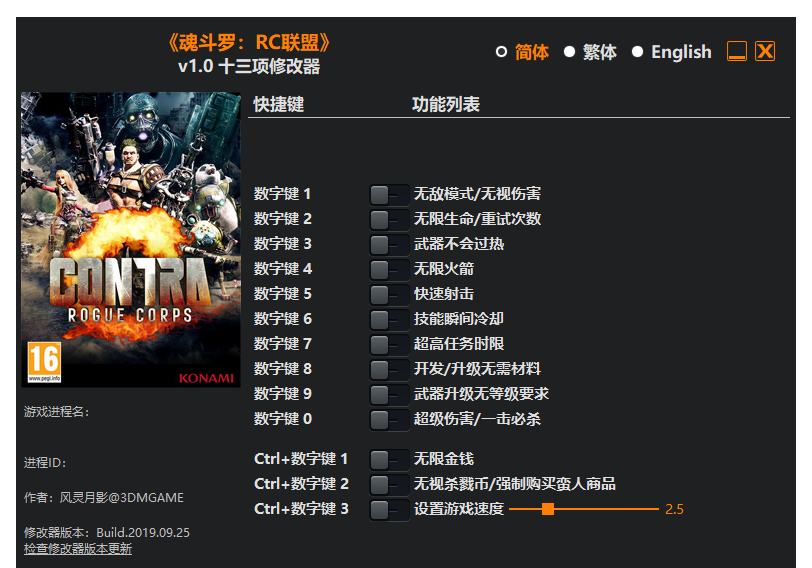Click 数字键 5 hotkey label
Viewport: 812px width, 568px height.
tap(282, 294)
